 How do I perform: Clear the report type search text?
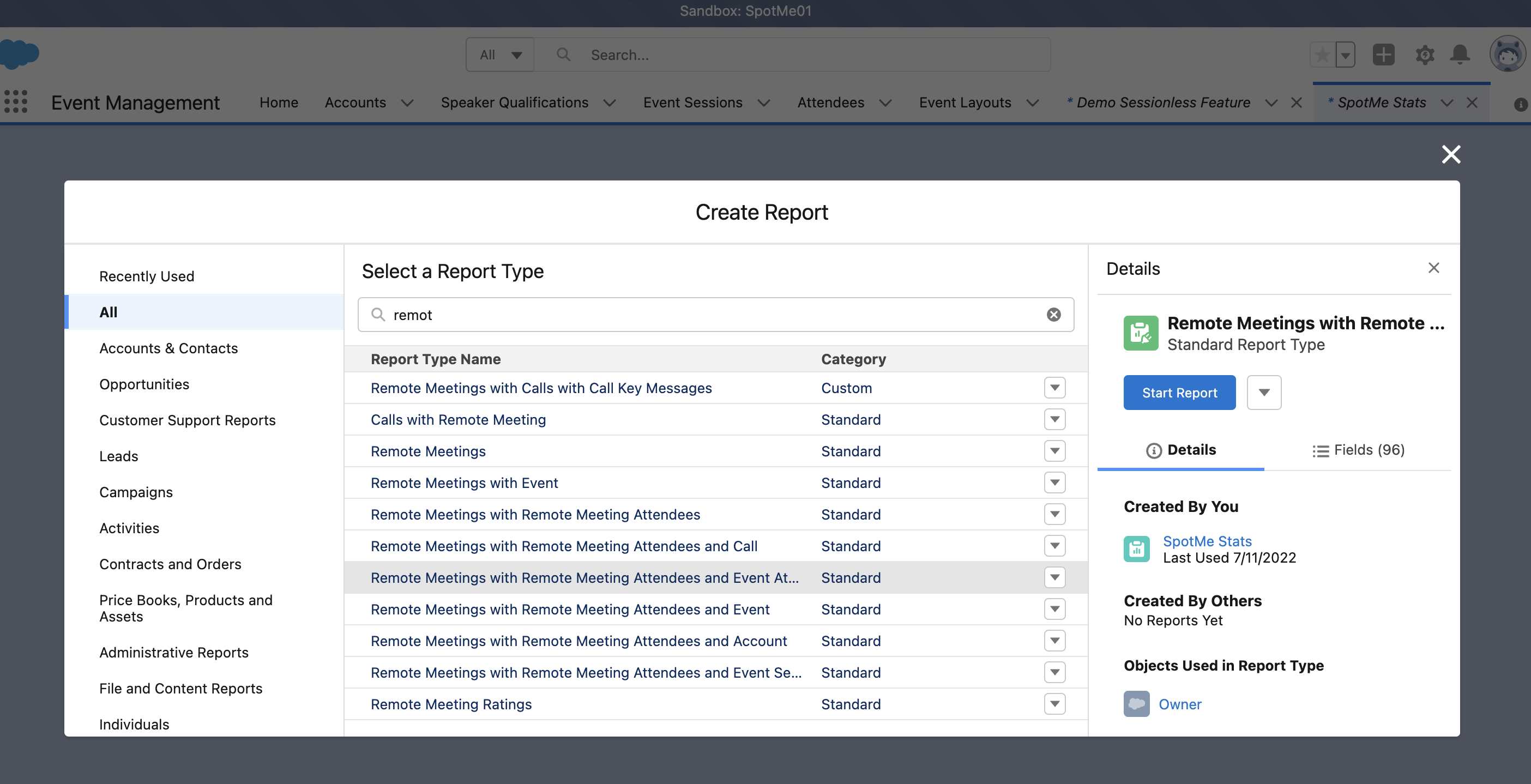pos(1054,315)
